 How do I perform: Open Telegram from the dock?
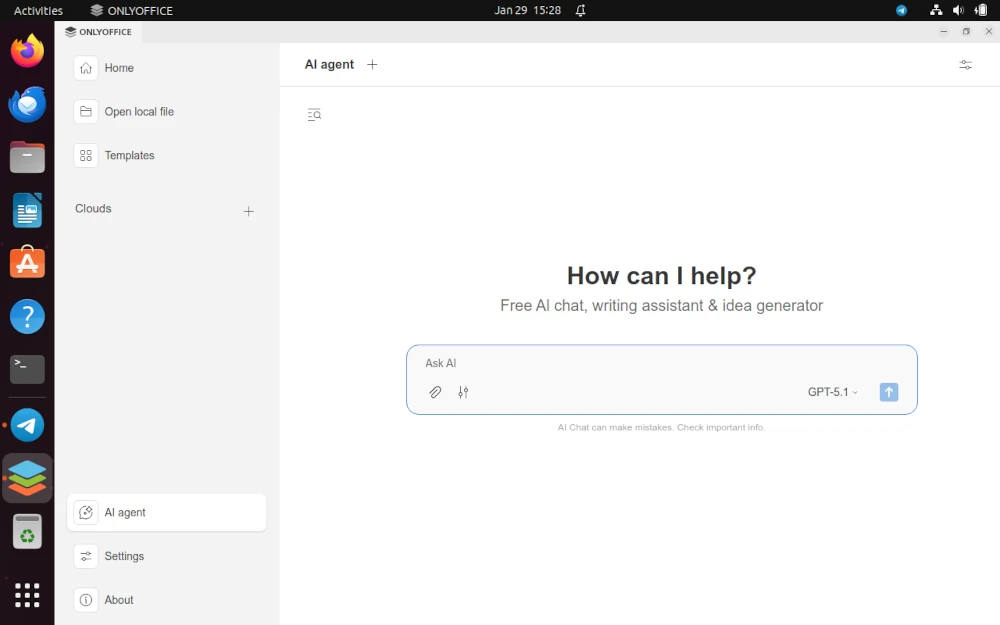(27, 425)
